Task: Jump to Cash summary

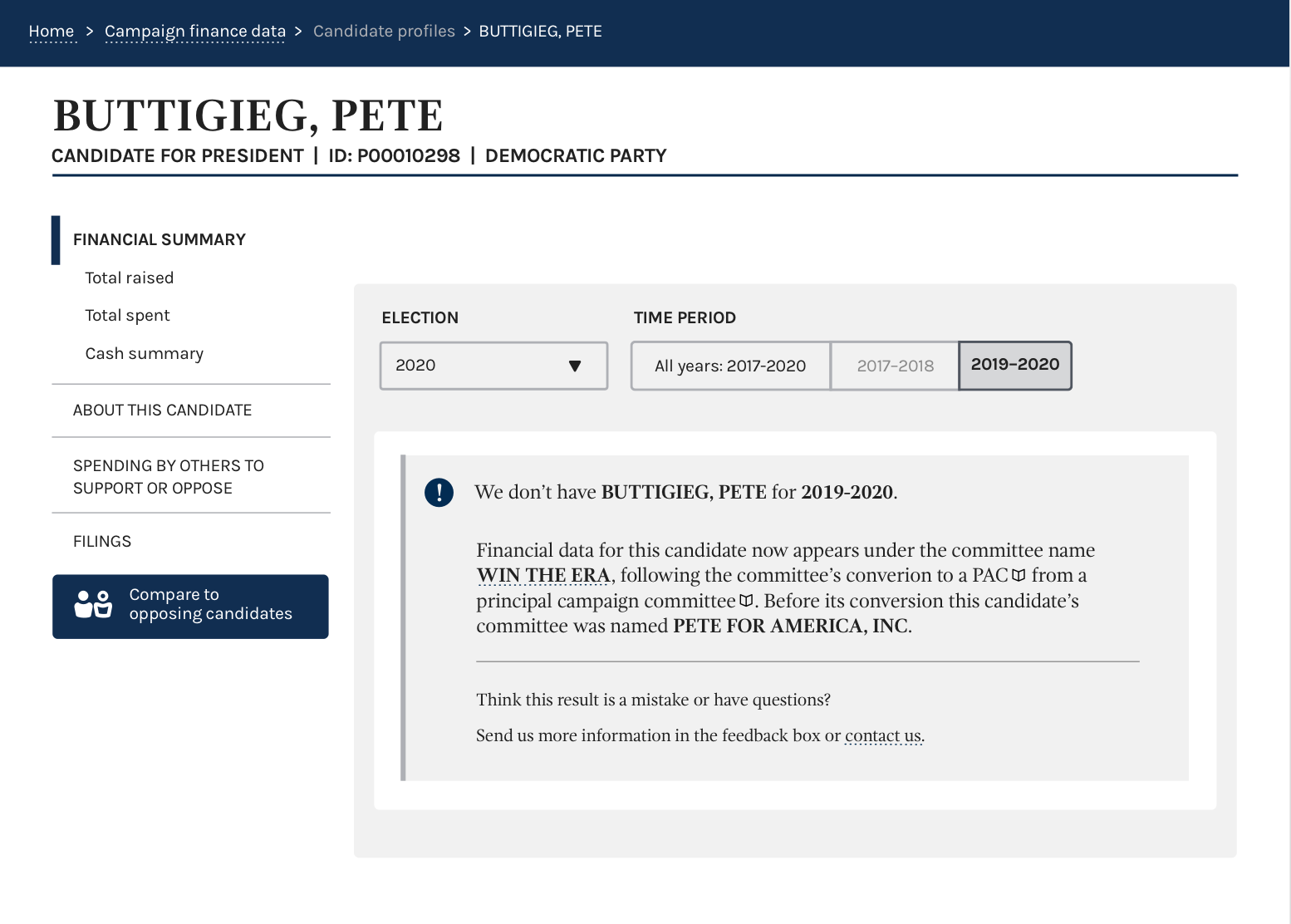Action: tap(145, 353)
